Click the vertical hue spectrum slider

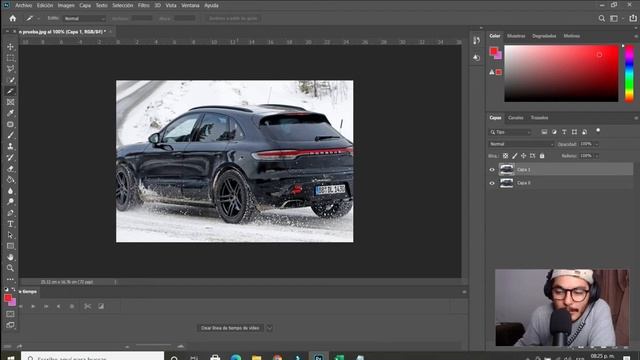[x=629, y=73]
